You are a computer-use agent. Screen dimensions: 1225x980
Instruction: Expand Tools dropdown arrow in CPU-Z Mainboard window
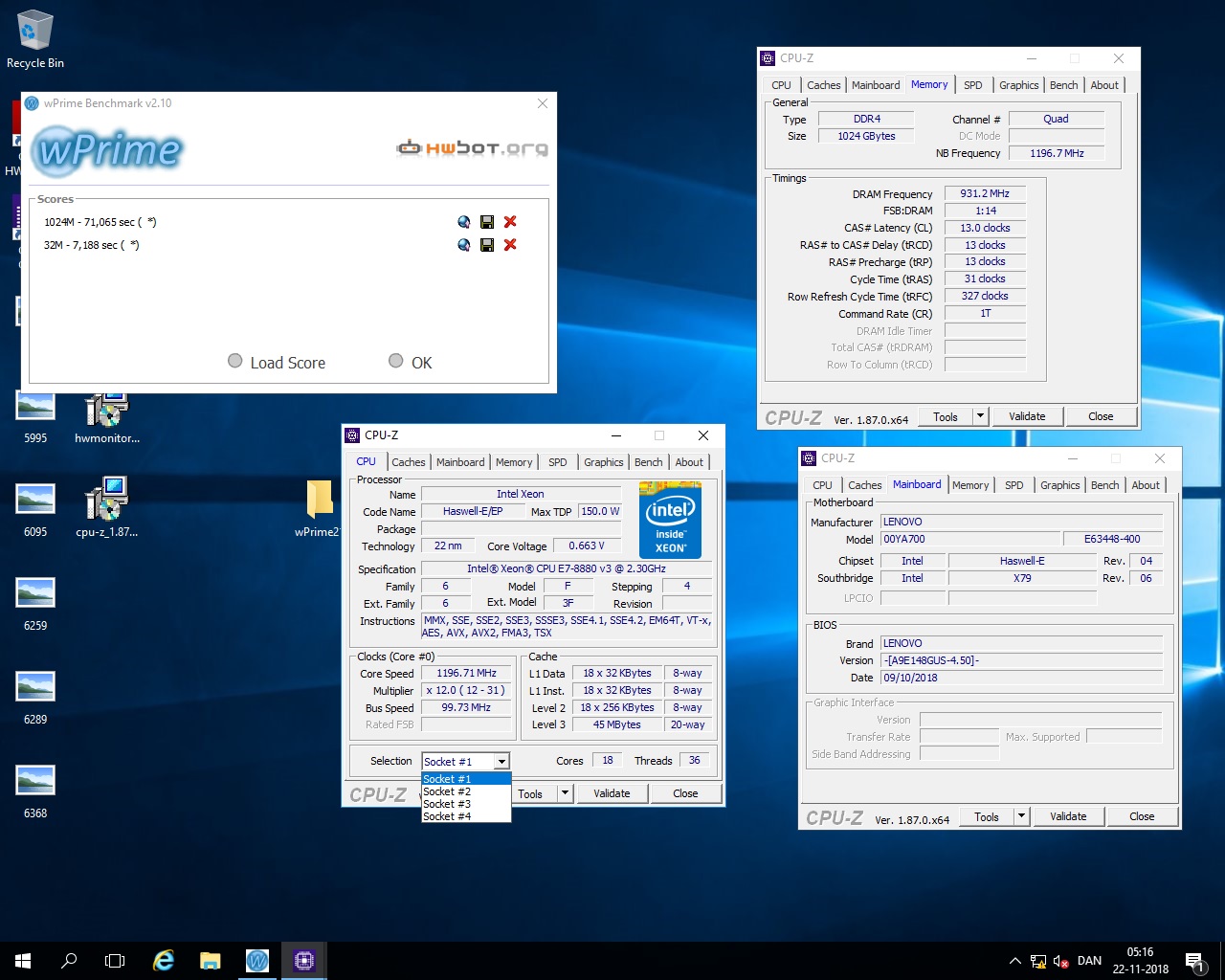click(1021, 816)
